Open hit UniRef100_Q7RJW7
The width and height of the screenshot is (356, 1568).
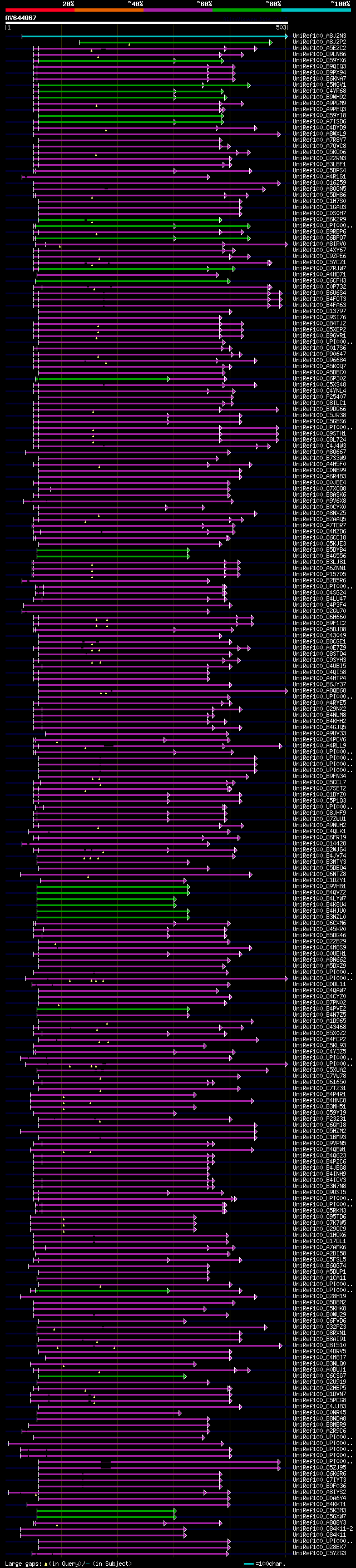tap(319, 269)
